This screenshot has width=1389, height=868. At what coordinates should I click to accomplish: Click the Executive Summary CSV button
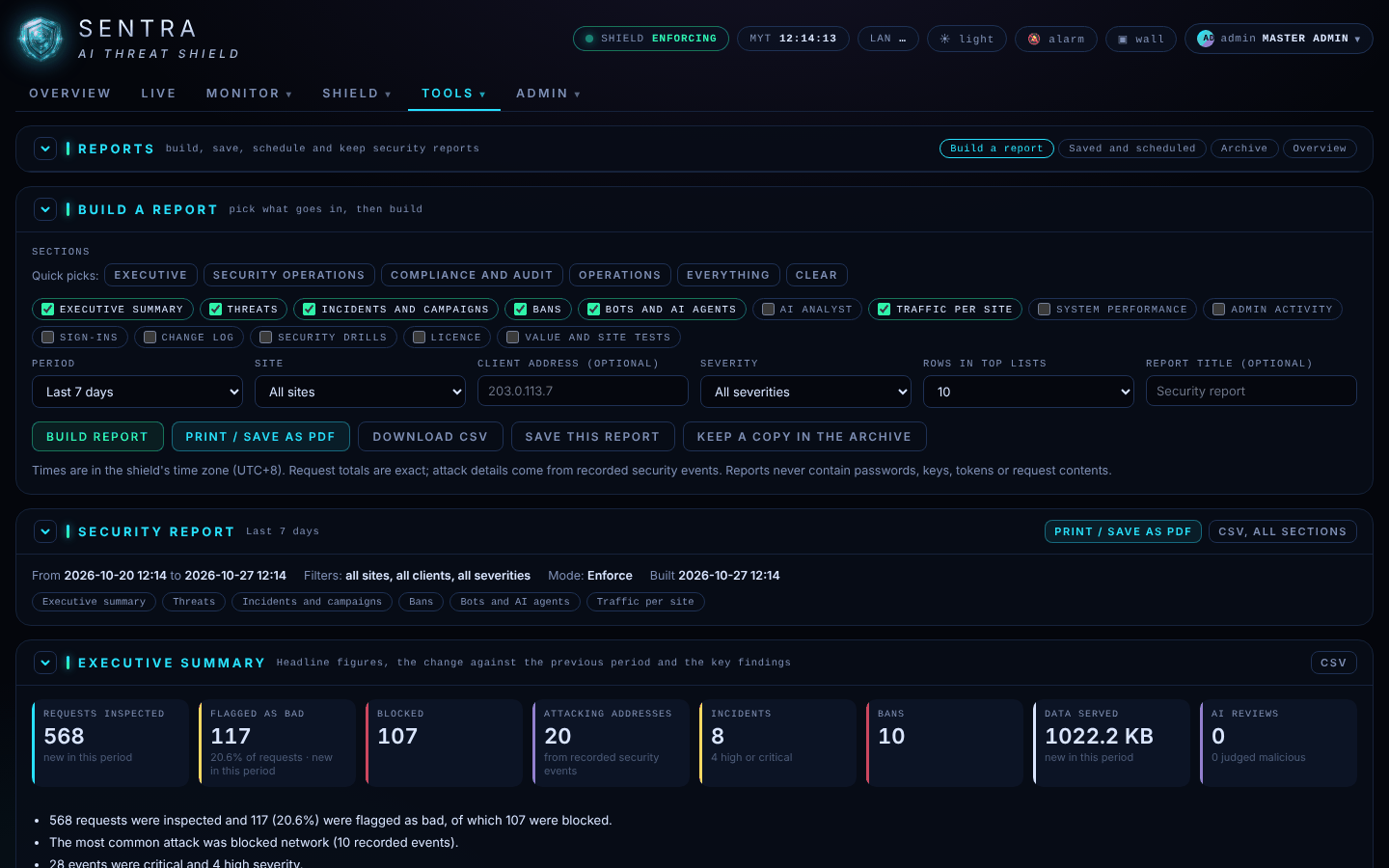click(x=1334, y=663)
